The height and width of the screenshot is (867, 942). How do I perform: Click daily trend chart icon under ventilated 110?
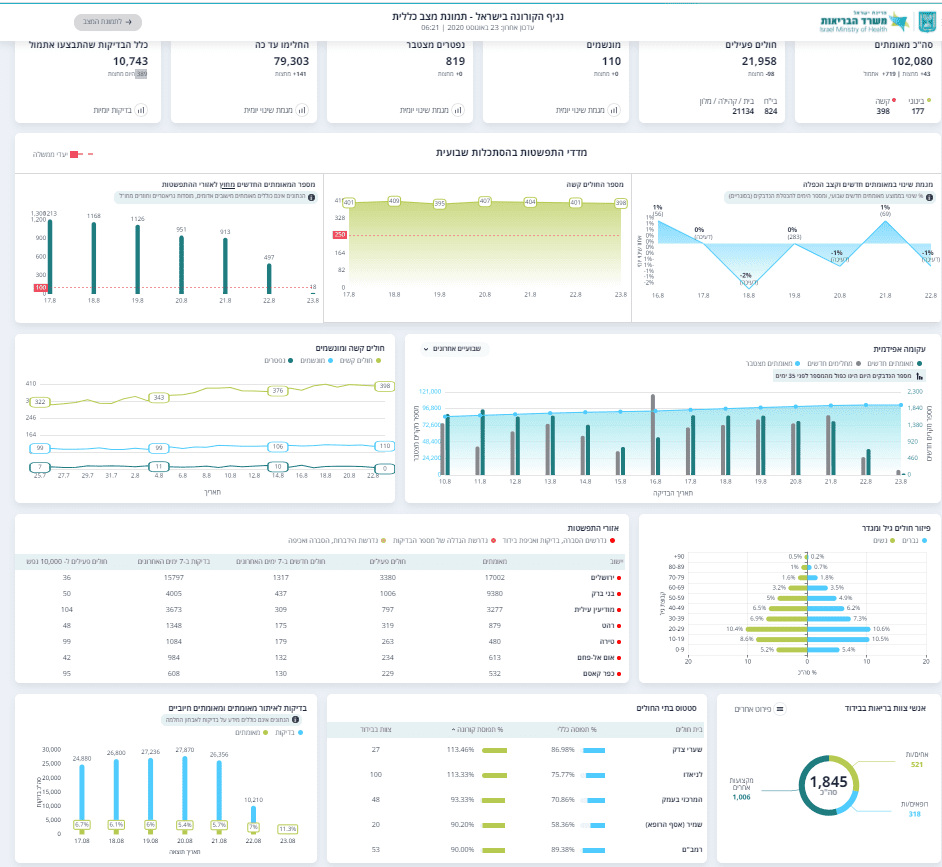[x=614, y=111]
